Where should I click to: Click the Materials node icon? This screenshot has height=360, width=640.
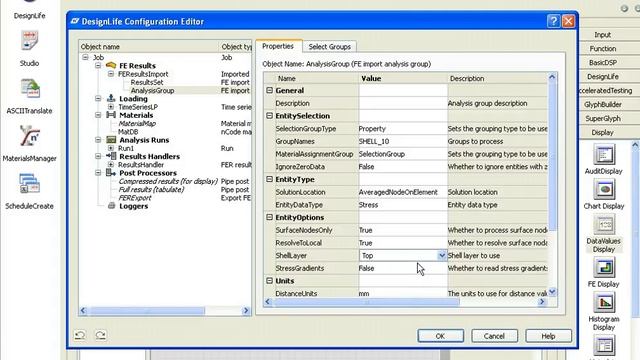pos(111,115)
